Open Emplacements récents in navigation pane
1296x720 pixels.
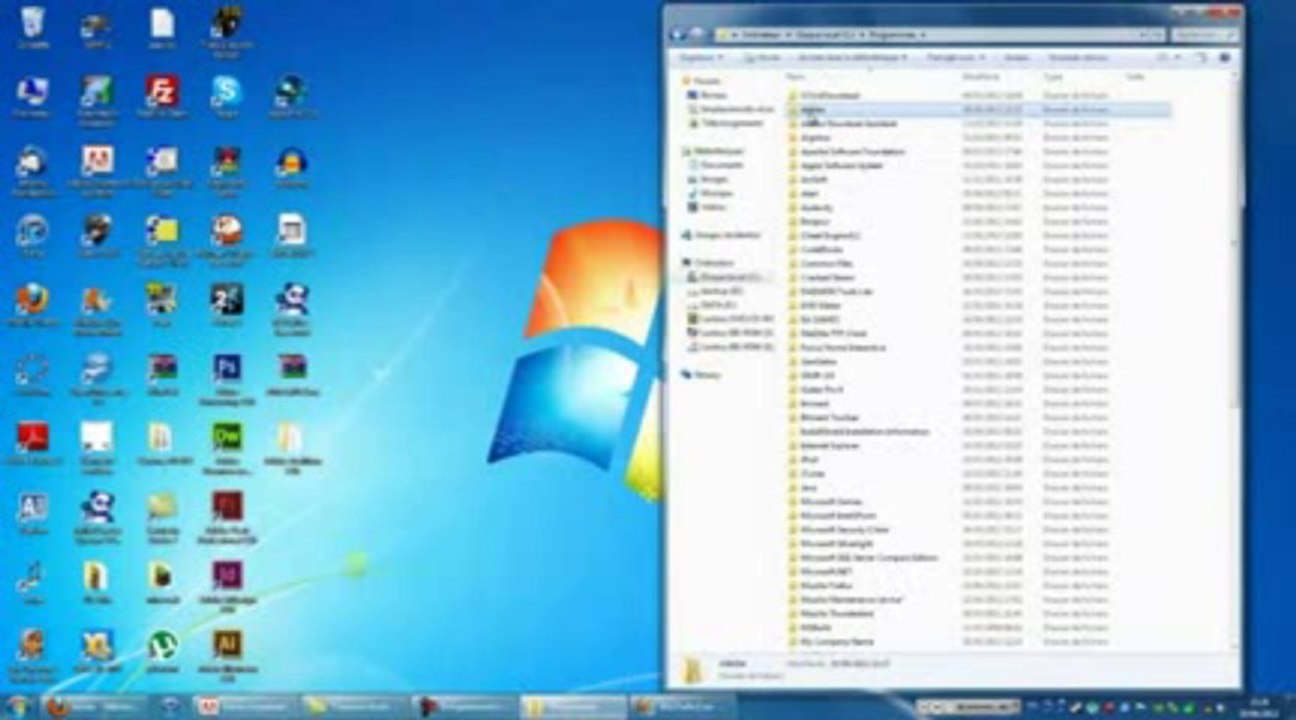coord(729,108)
